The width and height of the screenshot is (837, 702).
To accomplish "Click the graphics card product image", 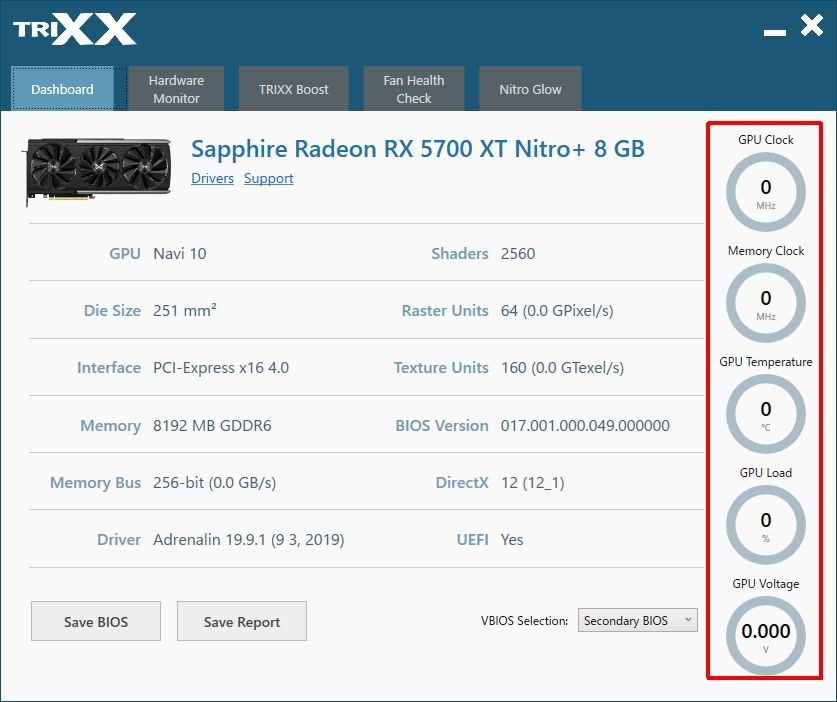I will [98, 172].
